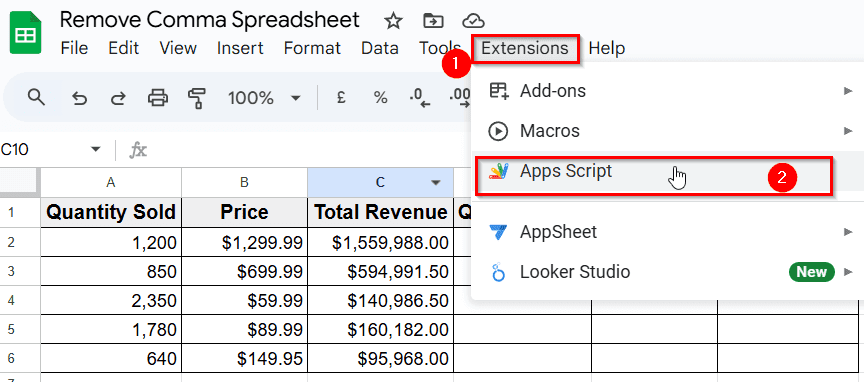Select cell with $95,968.00
This screenshot has height=382, width=864.
[380, 359]
